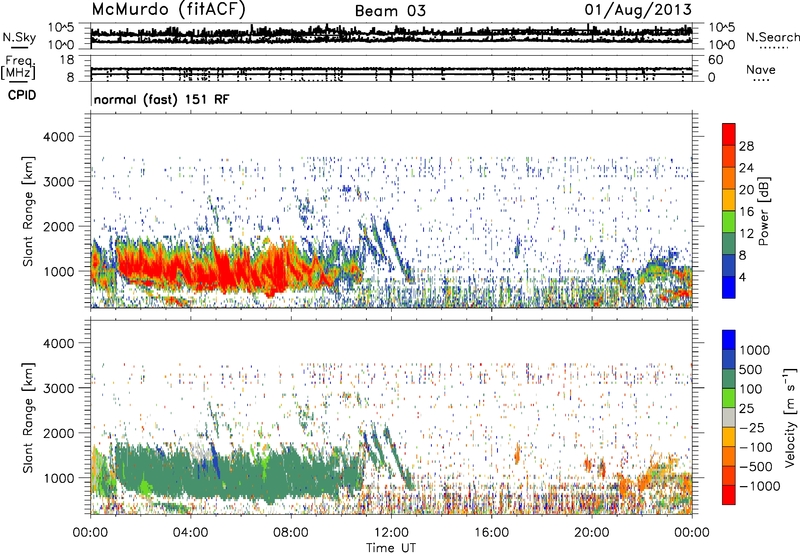Click the '20:00' time axis label
Viewport: 800px width, 554px height.
coord(592,533)
